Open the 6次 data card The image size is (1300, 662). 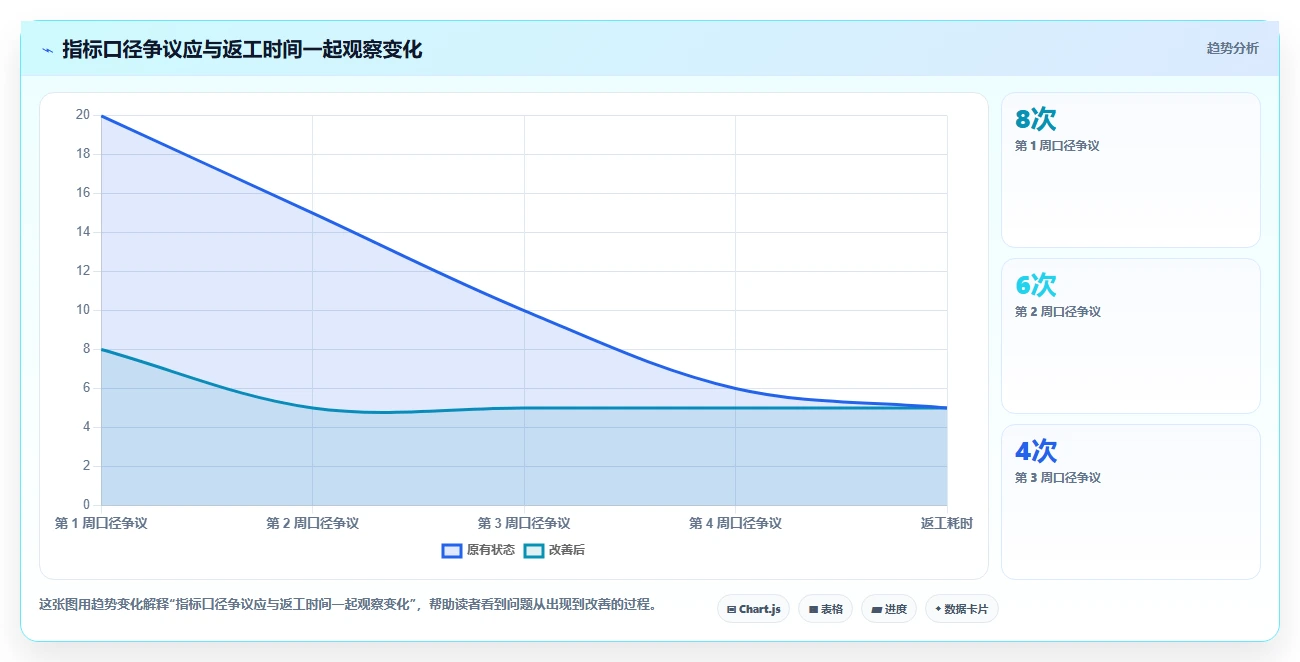1130,336
